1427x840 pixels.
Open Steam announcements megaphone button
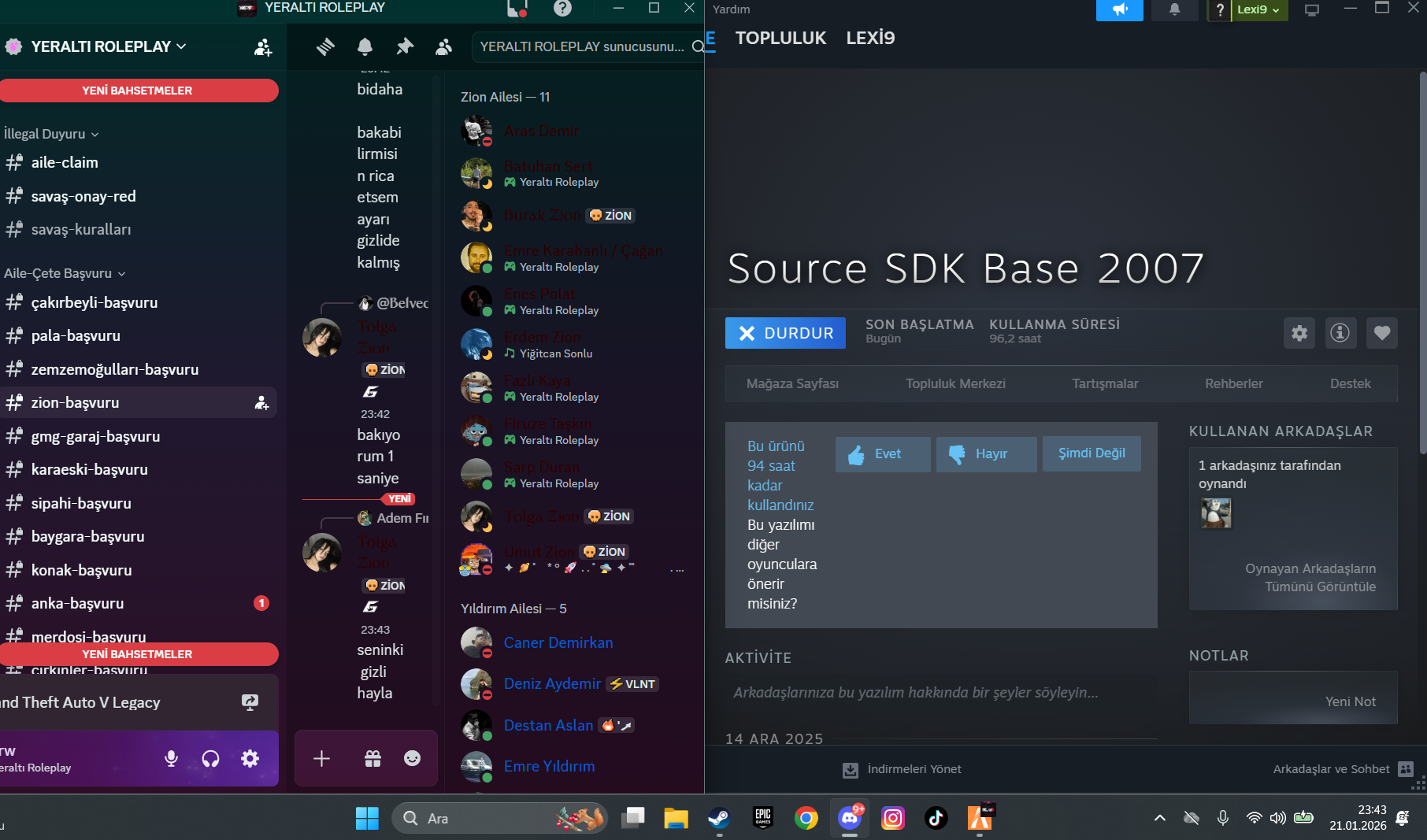(x=1120, y=9)
